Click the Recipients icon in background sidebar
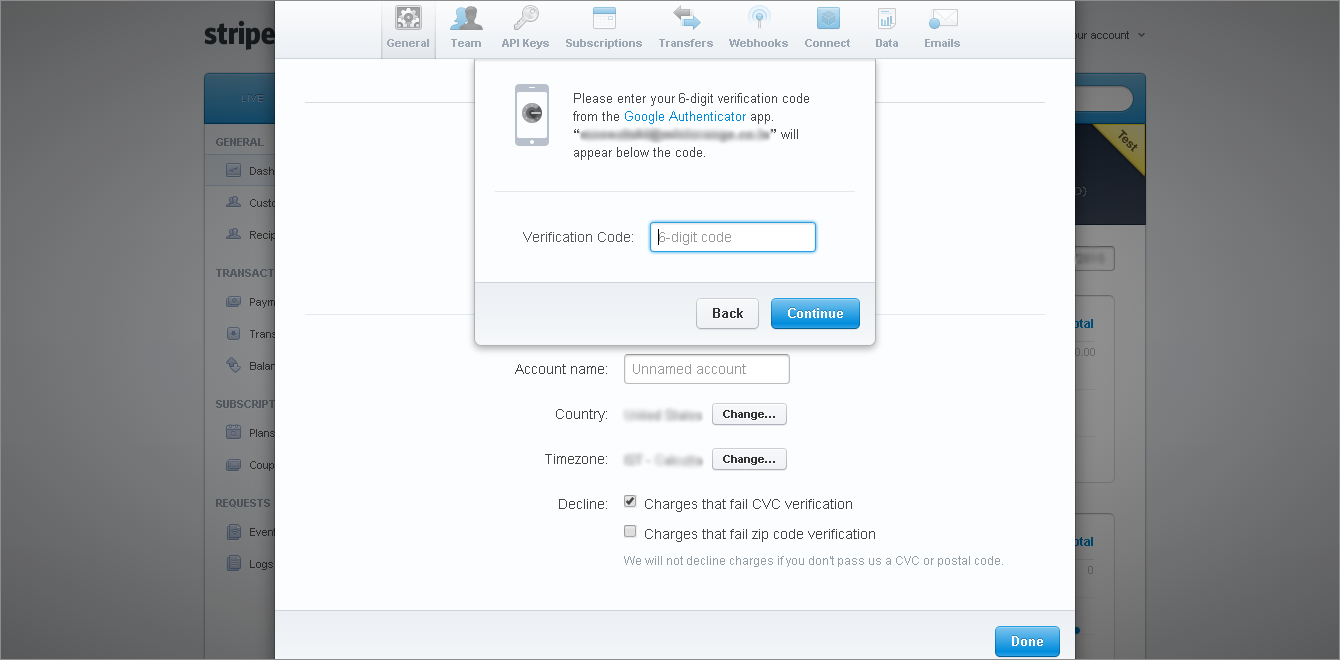1340x660 pixels. 233,234
